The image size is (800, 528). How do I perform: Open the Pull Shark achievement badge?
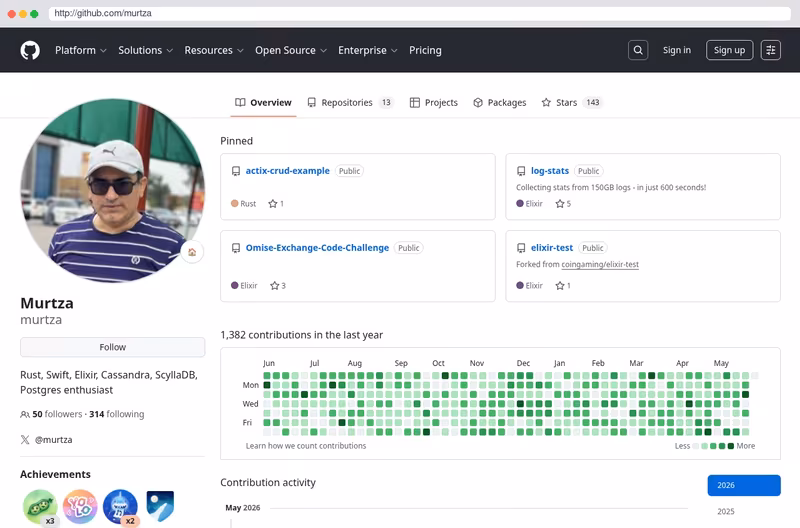(x=120, y=507)
